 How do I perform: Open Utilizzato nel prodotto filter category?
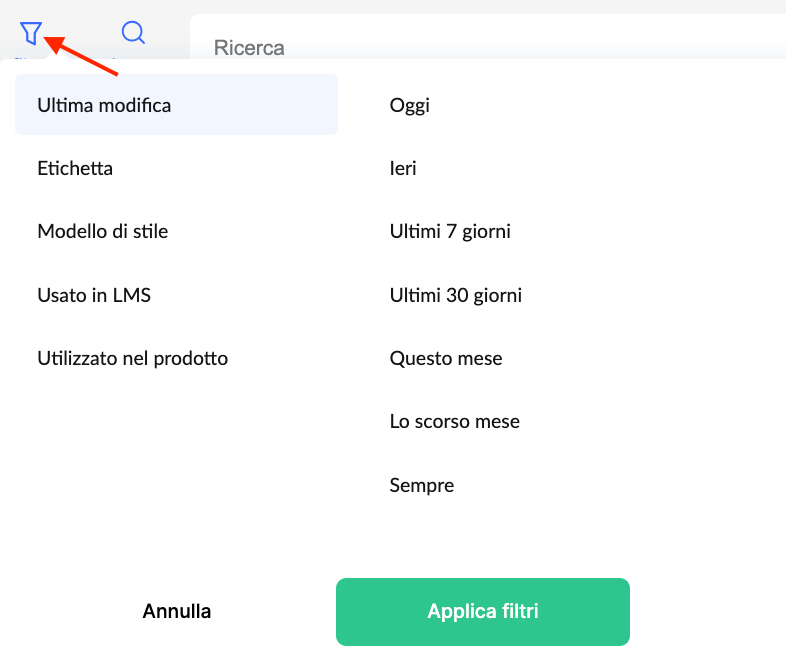point(133,358)
